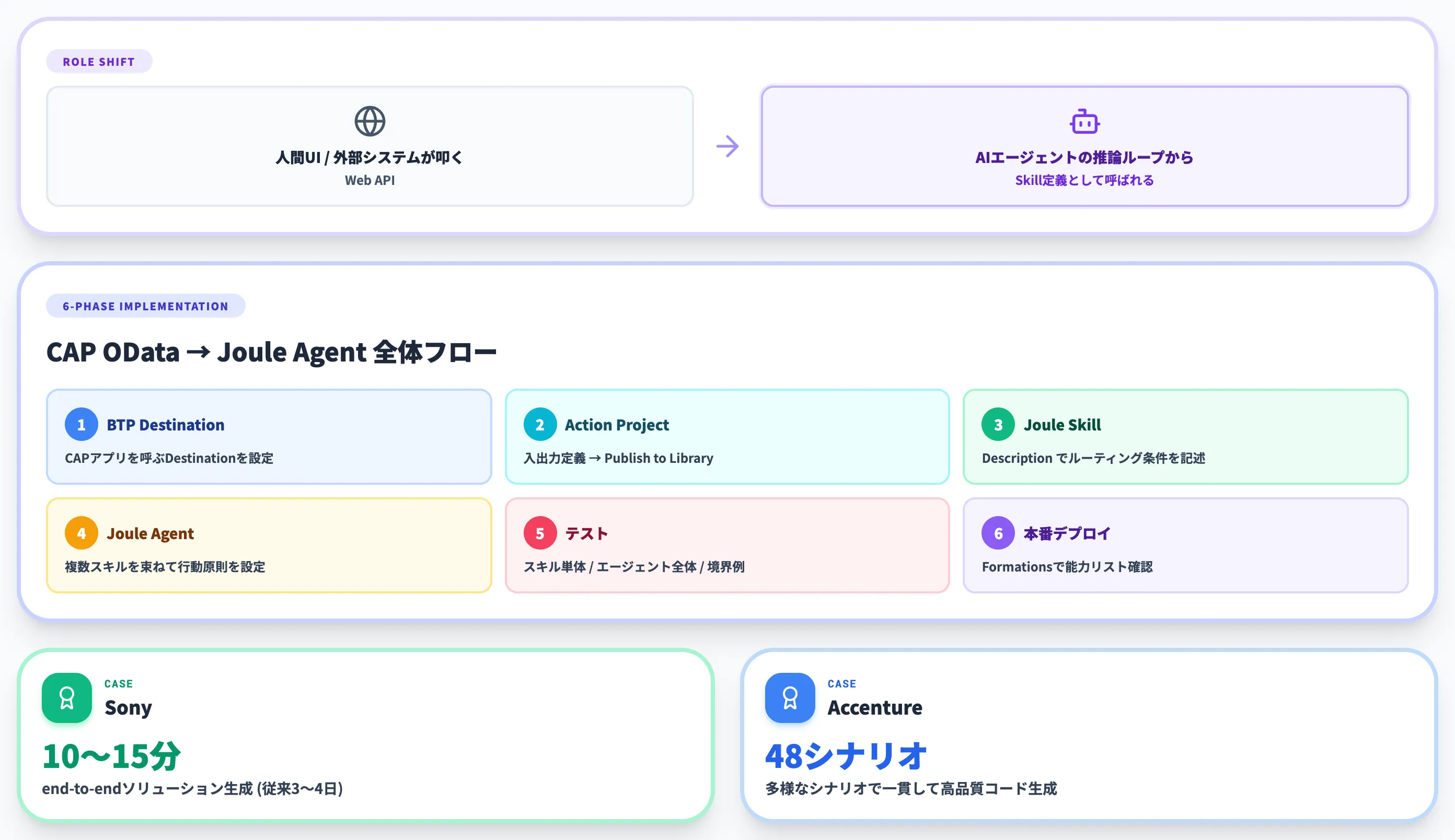Click the green Sony award badge icon
The height and width of the screenshot is (840, 1455).
point(67,697)
